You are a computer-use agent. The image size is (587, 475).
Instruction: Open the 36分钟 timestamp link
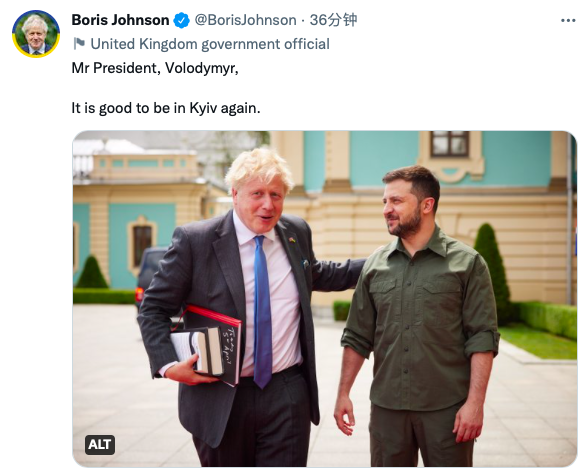pos(333,20)
